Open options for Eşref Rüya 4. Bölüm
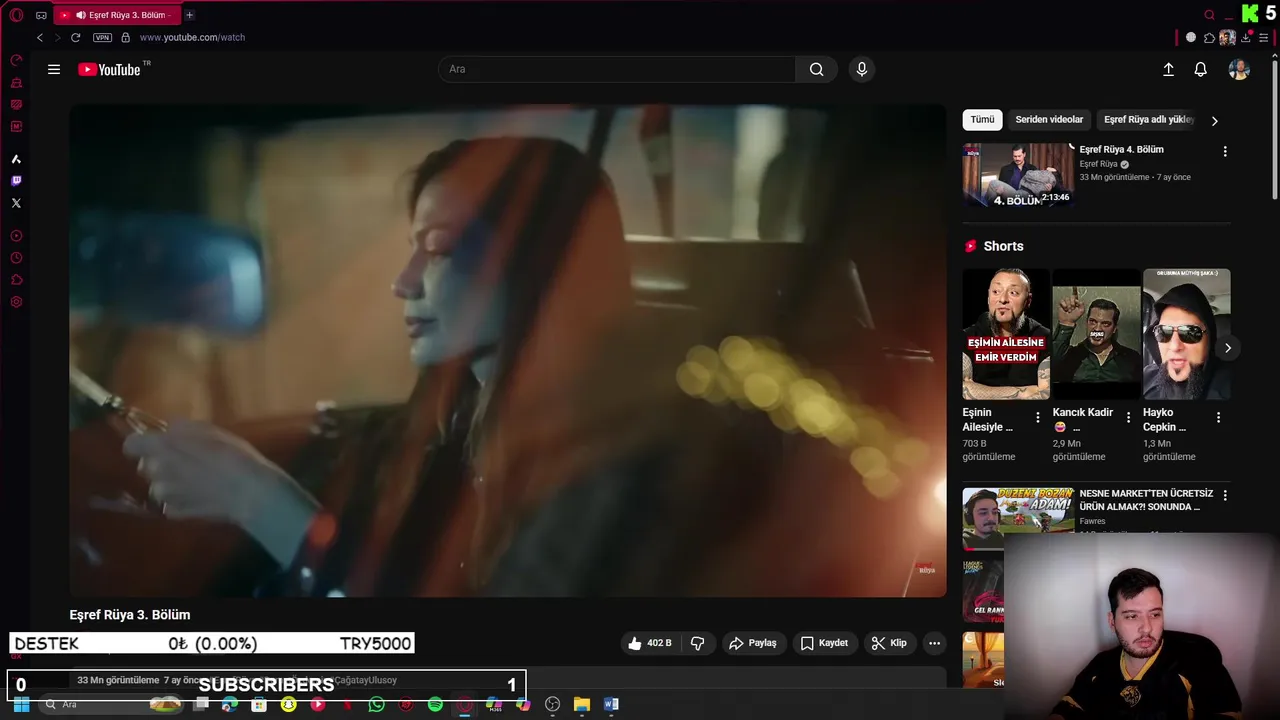Screen dimensions: 1280x720 (1225, 151)
